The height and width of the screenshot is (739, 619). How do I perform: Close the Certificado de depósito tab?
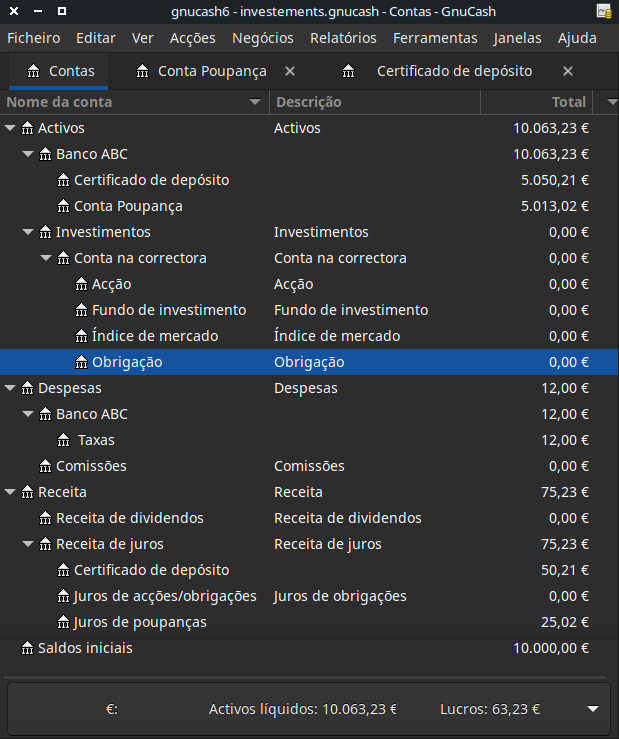tap(568, 71)
